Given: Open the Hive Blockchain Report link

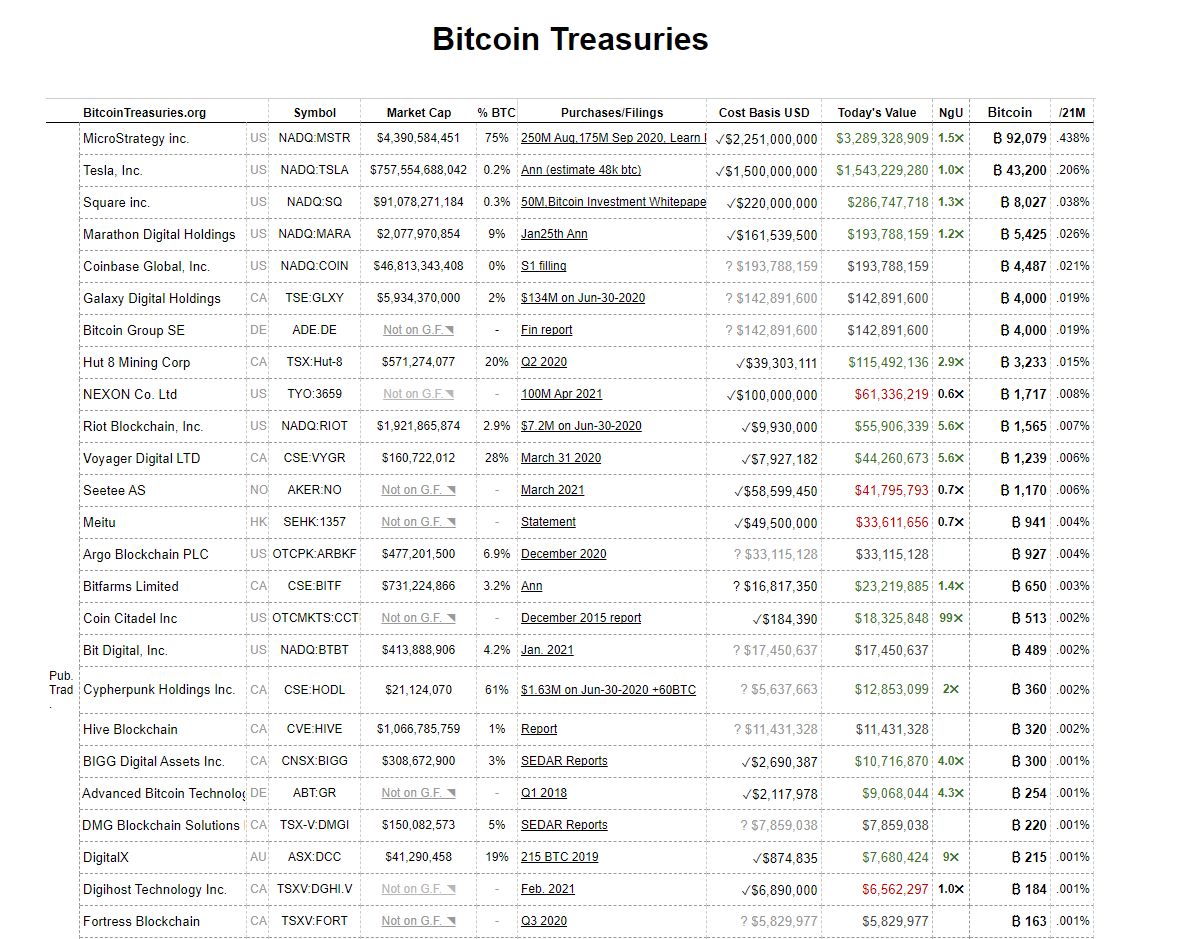Looking at the screenshot, I should [x=539, y=729].
